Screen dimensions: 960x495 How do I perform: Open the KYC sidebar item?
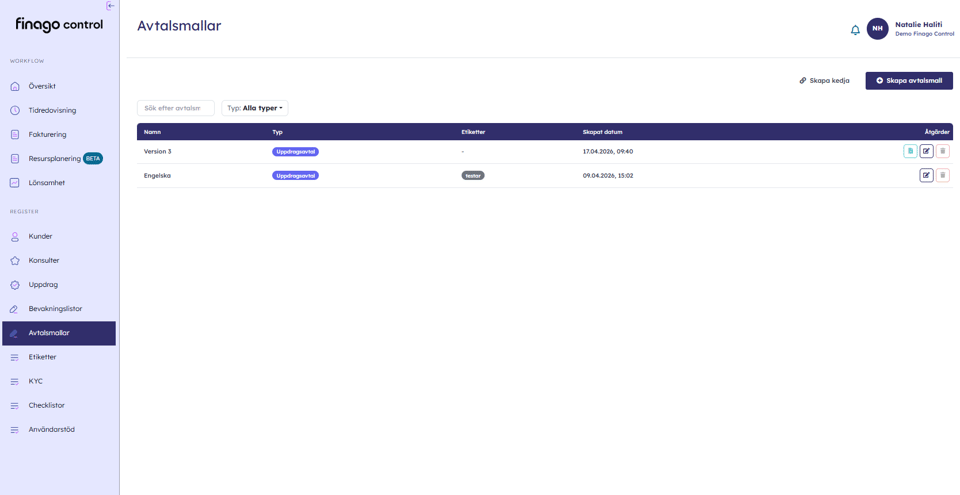[x=36, y=381]
